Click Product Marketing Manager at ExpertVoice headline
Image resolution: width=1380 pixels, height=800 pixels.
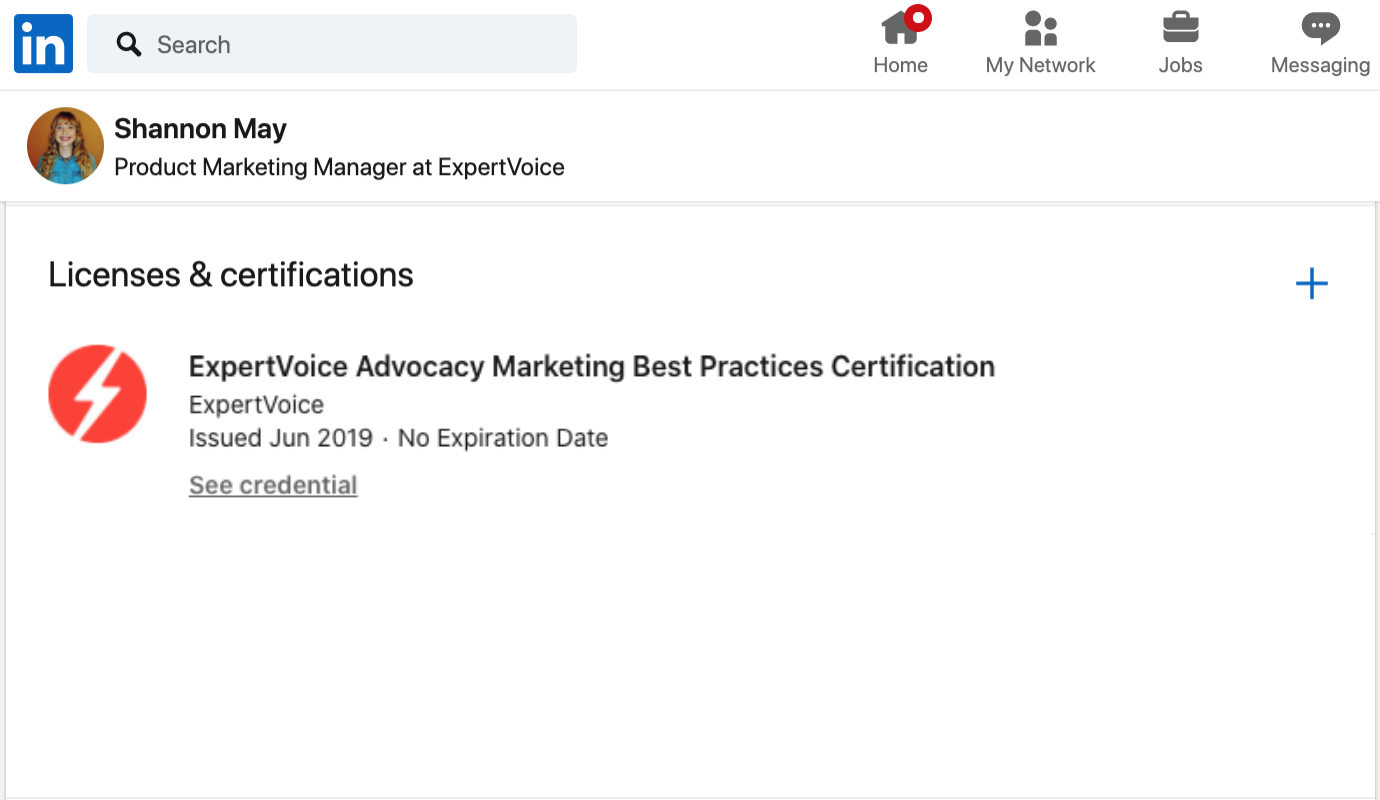339,167
